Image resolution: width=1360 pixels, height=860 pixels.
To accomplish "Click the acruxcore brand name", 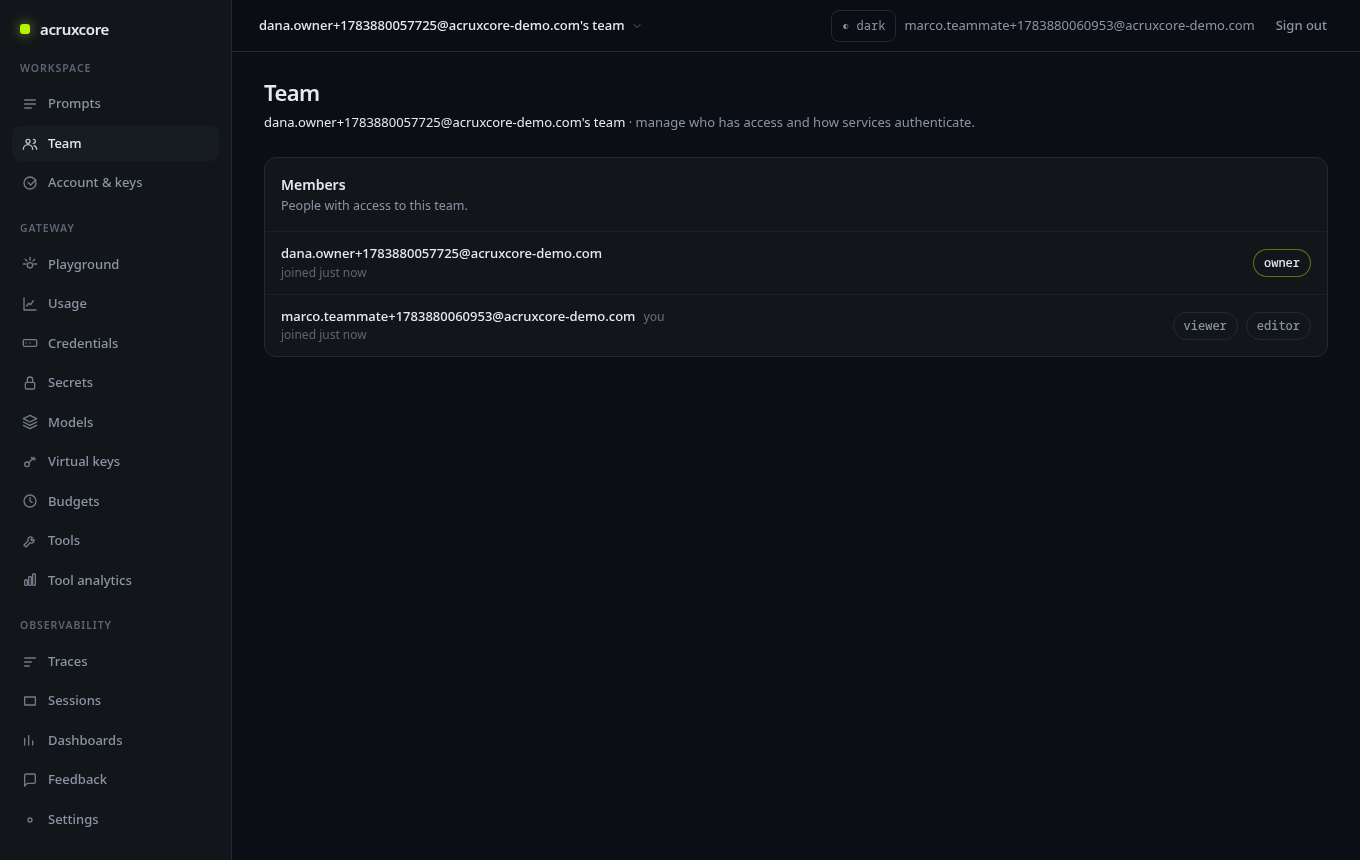I will [75, 30].
